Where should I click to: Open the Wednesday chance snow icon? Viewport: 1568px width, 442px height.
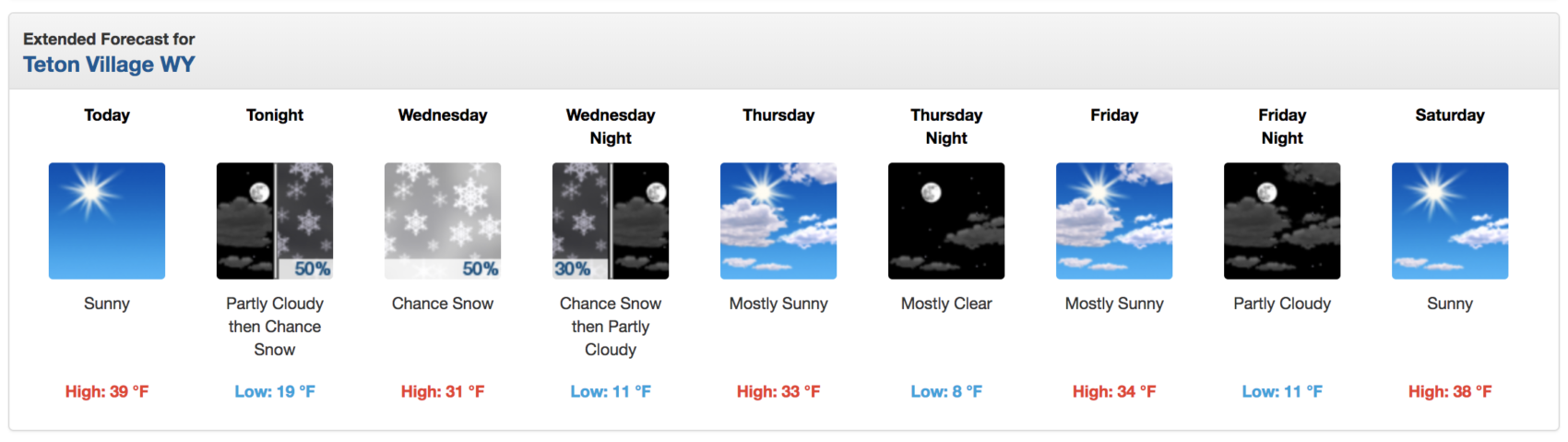[x=443, y=221]
